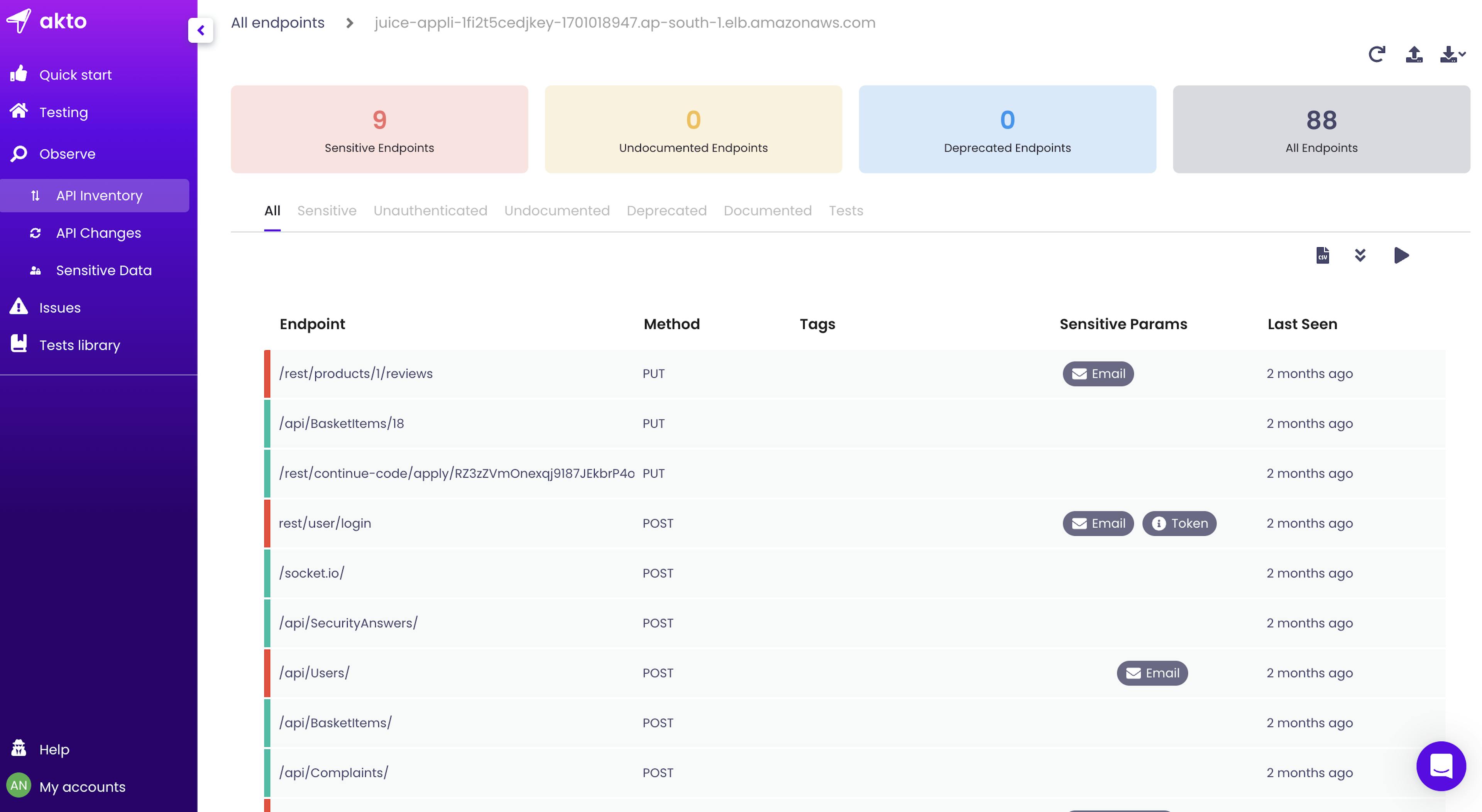Open the chat support bubble

tap(1441, 765)
